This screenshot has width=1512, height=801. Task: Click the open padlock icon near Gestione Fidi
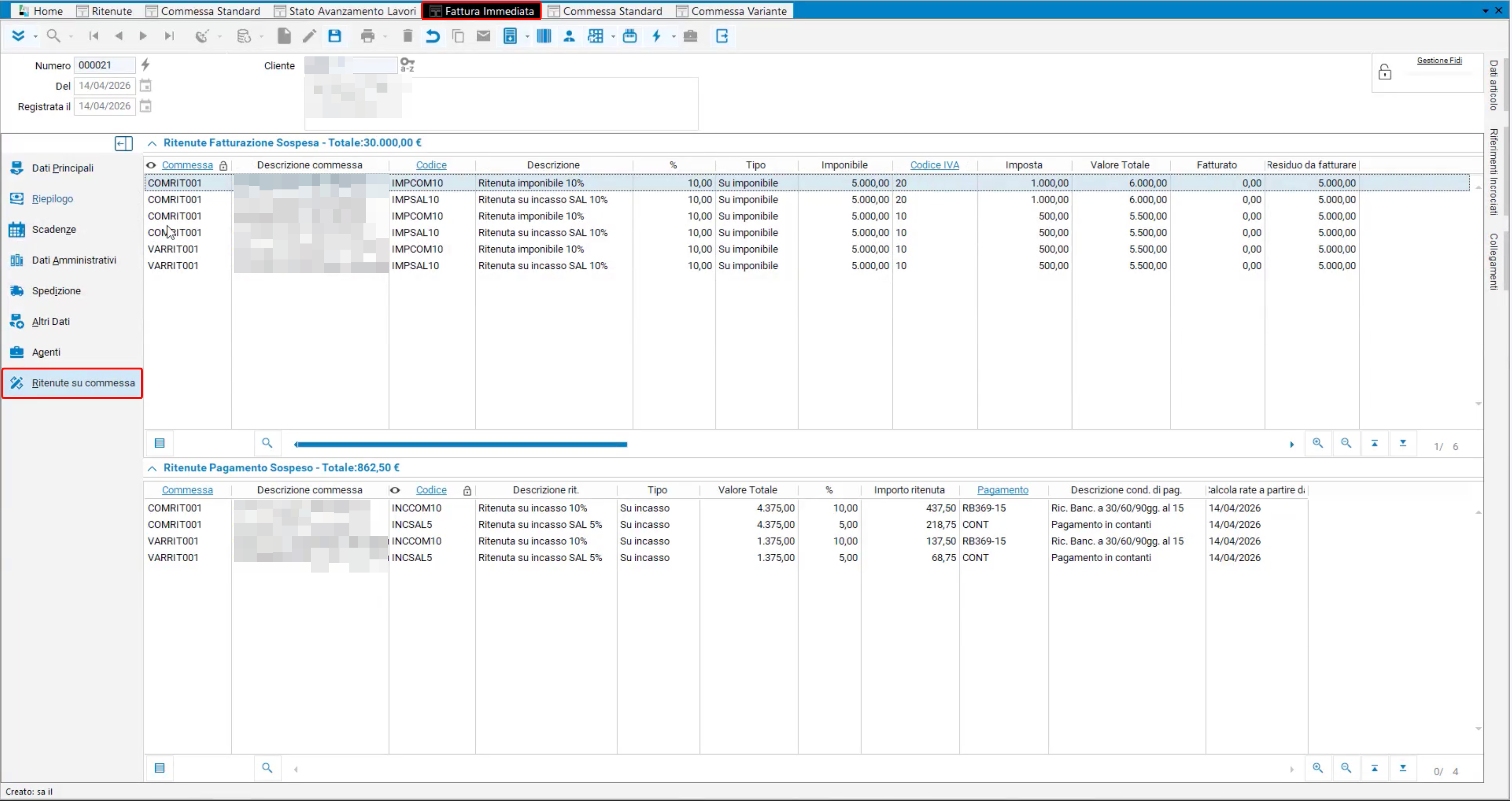coord(1385,71)
